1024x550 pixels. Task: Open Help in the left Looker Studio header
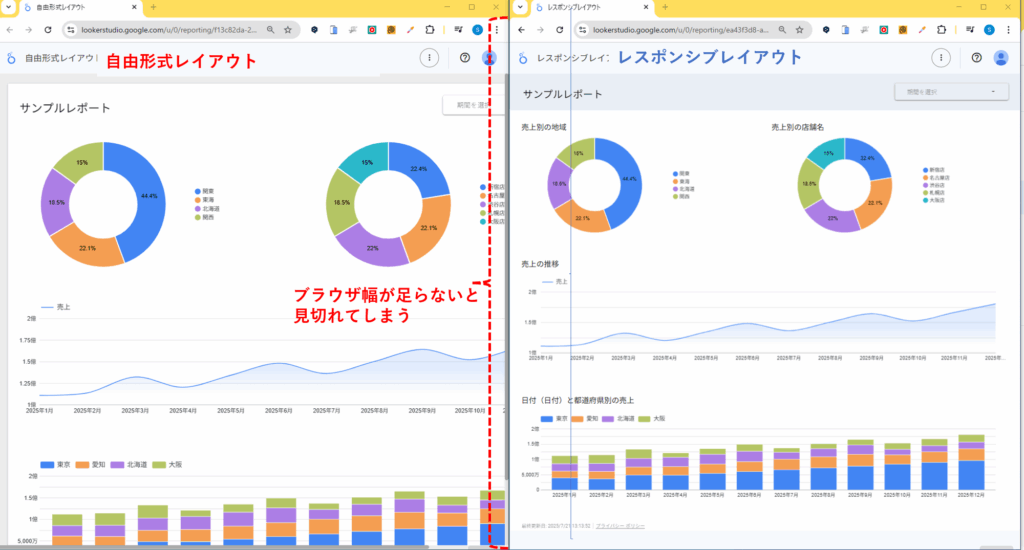point(464,58)
